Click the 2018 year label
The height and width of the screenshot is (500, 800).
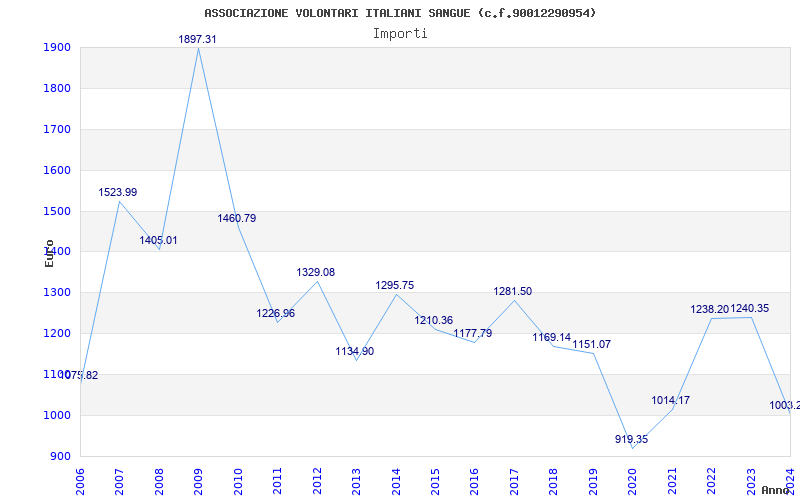[554, 482]
